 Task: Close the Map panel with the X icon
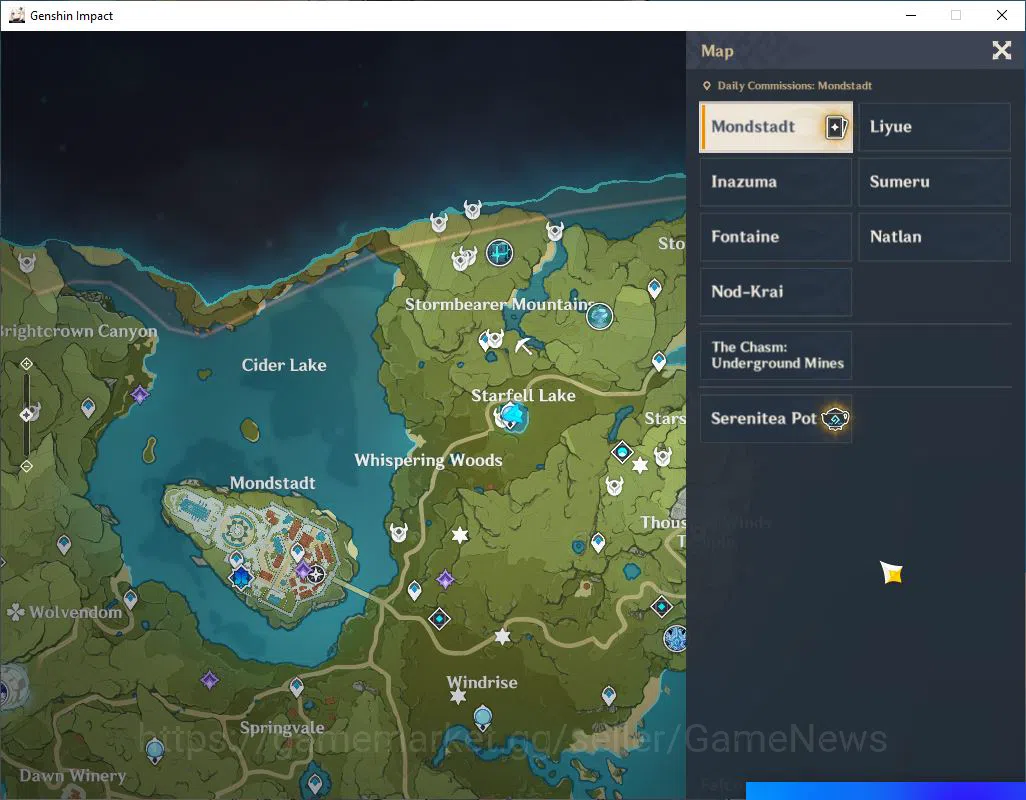coord(1001,50)
